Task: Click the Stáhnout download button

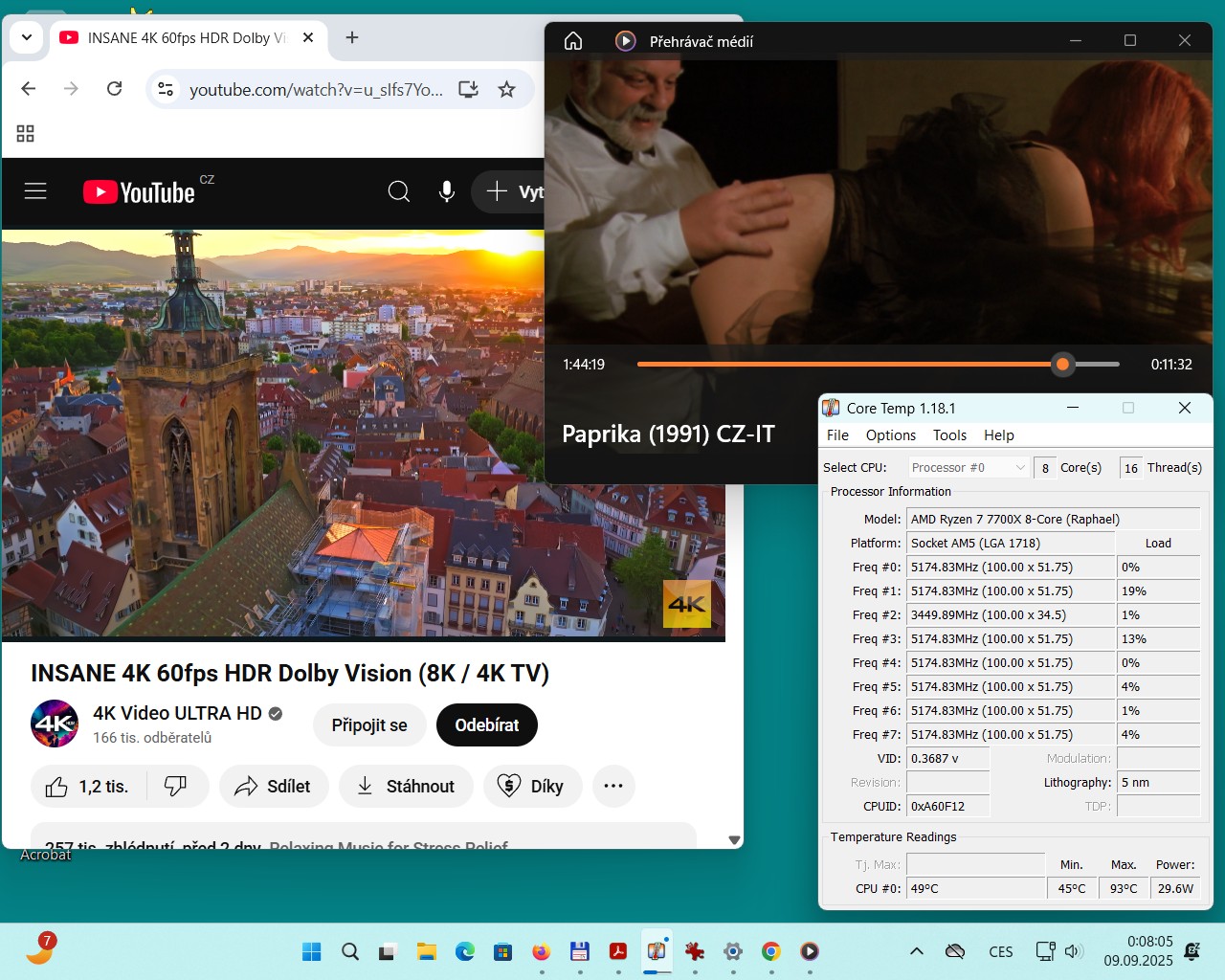Action: [406, 786]
